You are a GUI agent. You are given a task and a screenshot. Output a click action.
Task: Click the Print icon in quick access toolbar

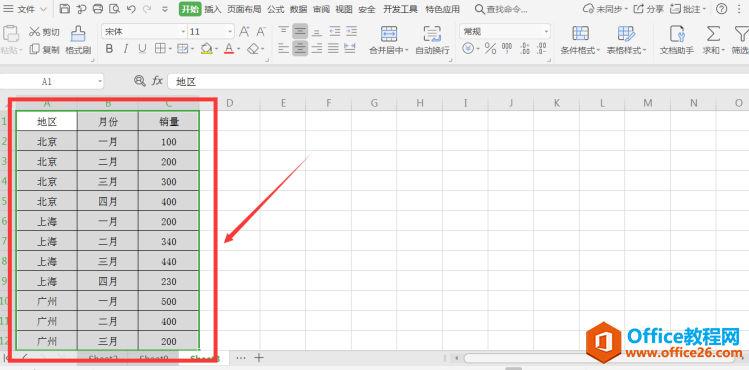click(x=97, y=9)
